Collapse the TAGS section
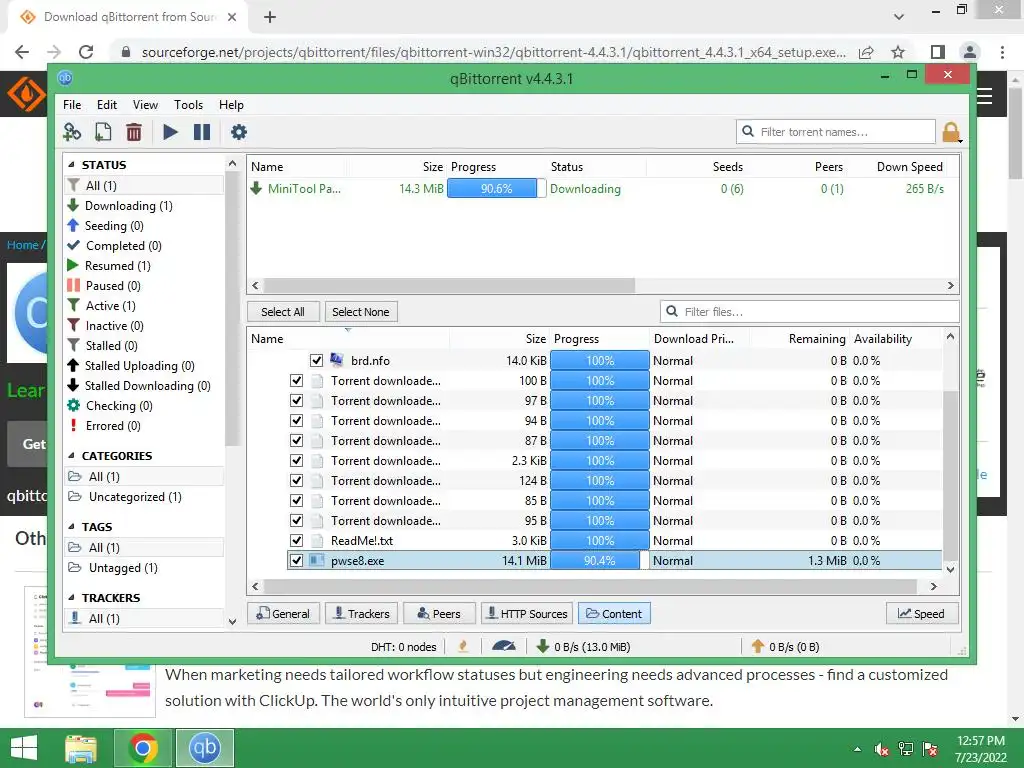This screenshot has width=1024, height=768. click(71, 526)
